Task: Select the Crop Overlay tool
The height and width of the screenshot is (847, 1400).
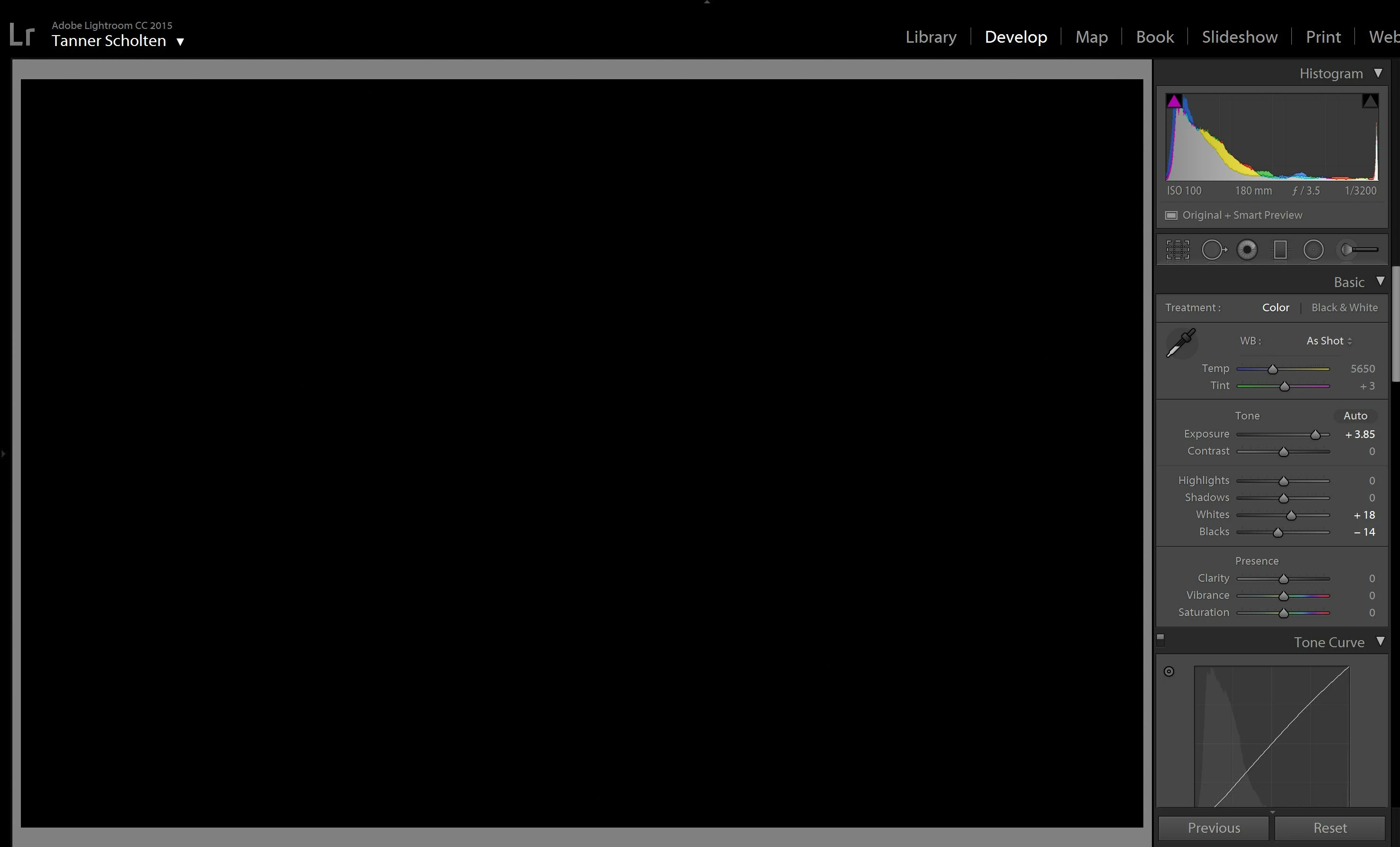Action: click(x=1177, y=250)
